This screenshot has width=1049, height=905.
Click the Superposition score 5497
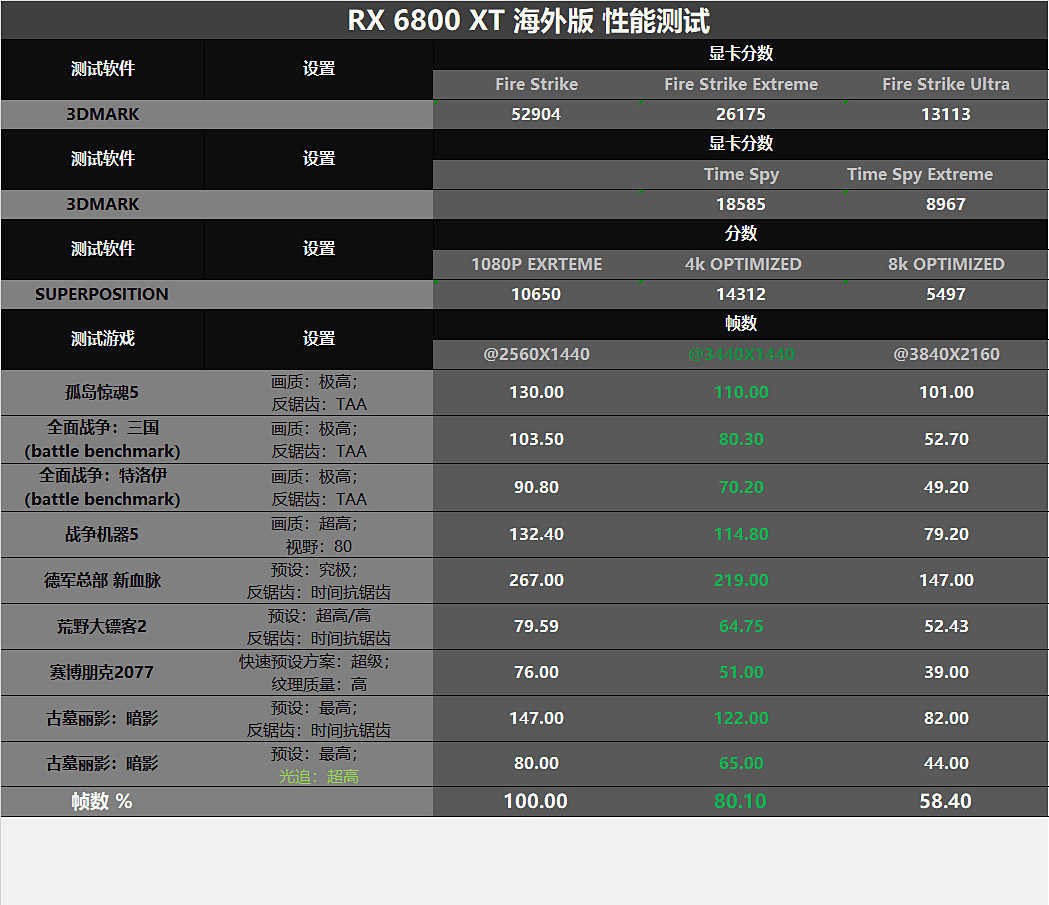point(945,294)
